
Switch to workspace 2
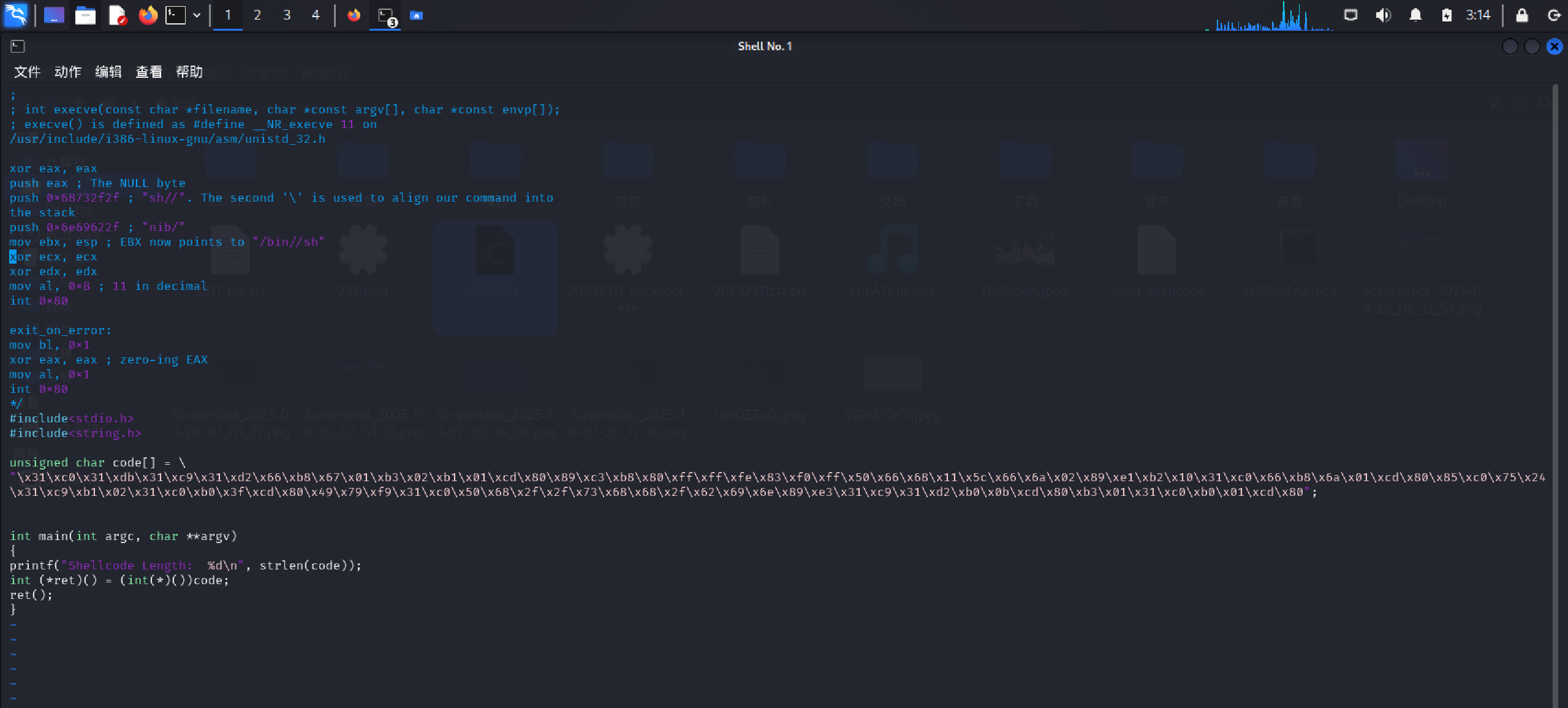(x=257, y=15)
